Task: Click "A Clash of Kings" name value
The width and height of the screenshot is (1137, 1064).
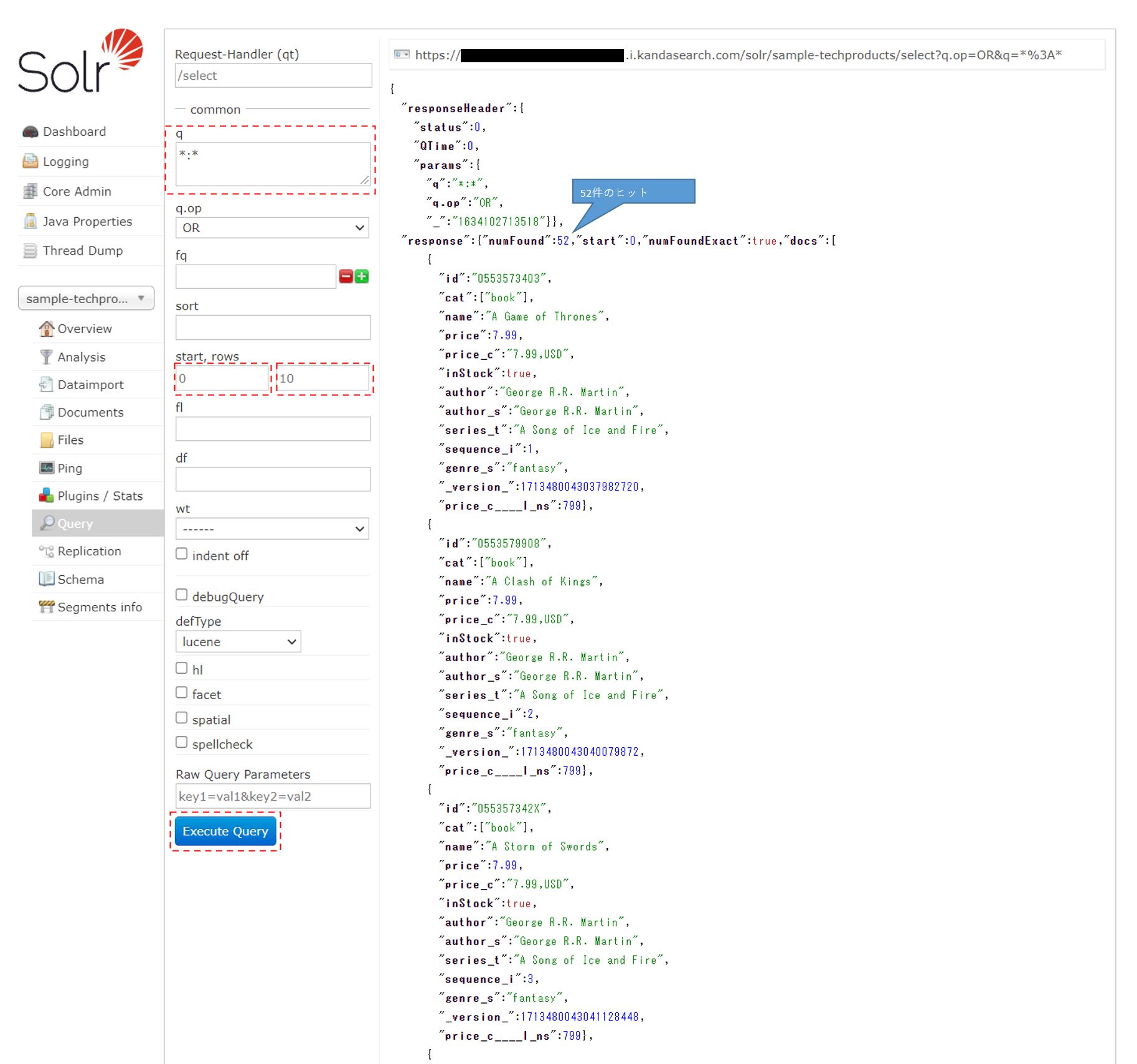Action: coord(542,582)
